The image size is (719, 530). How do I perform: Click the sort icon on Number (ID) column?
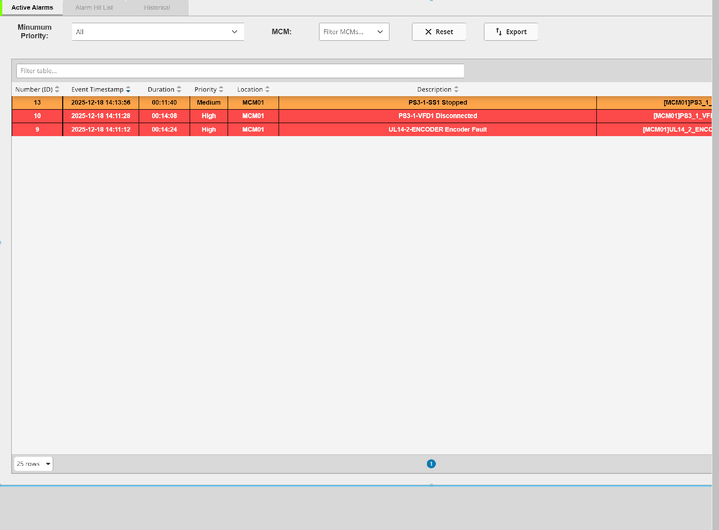57,90
